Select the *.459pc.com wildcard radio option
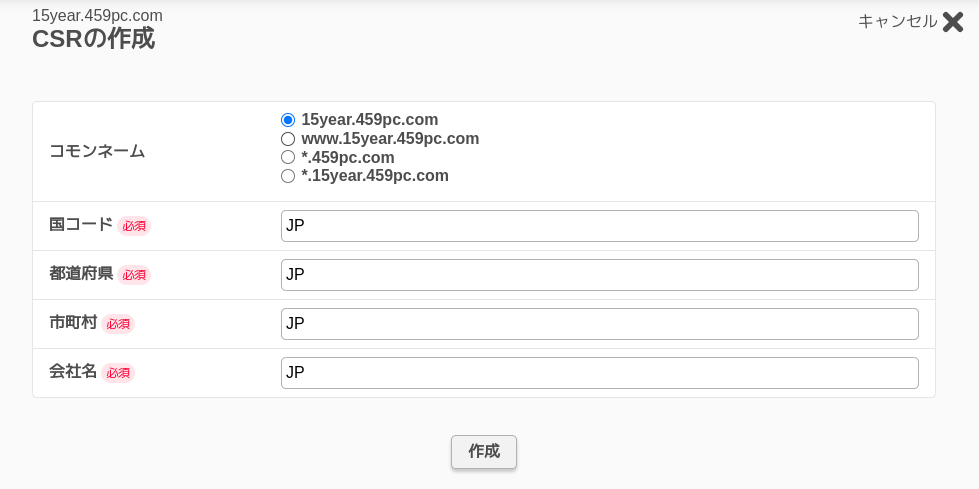This screenshot has height=489, width=979. [288, 158]
